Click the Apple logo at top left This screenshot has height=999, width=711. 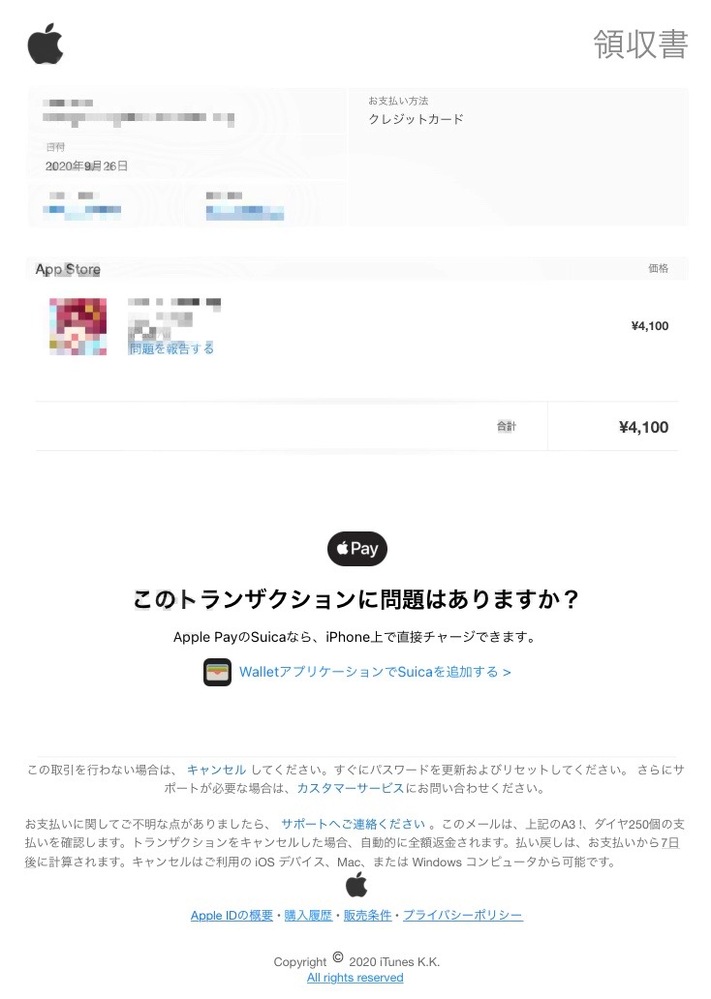click(46, 43)
